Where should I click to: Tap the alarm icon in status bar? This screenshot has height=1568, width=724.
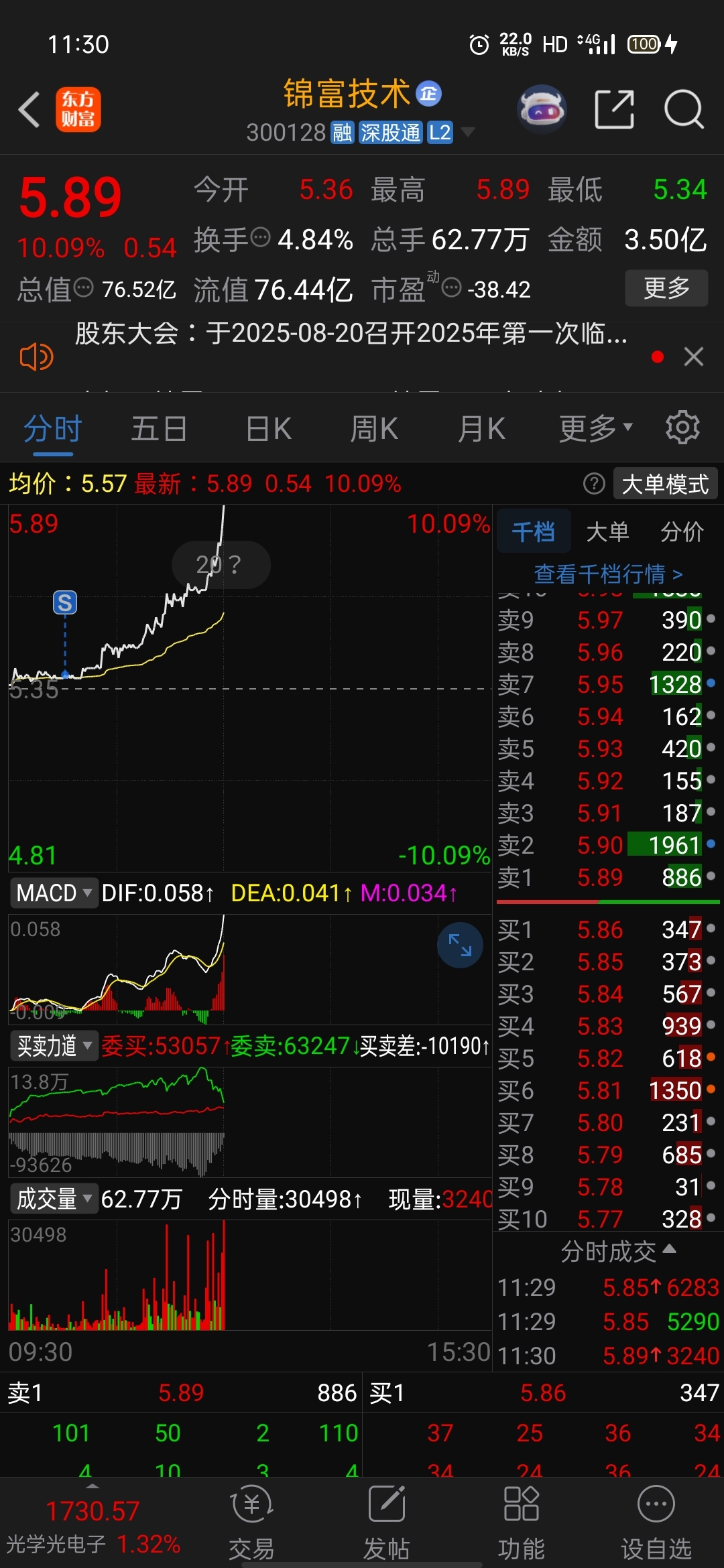pyautogui.click(x=479, y=45)
